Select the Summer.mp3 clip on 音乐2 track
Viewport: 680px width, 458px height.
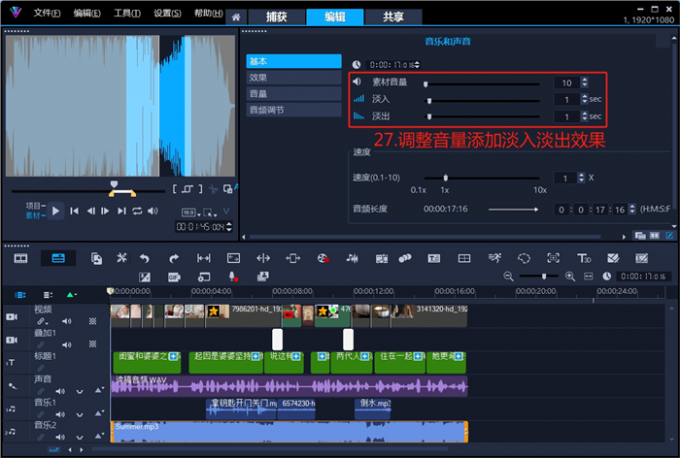coord(289,432)
